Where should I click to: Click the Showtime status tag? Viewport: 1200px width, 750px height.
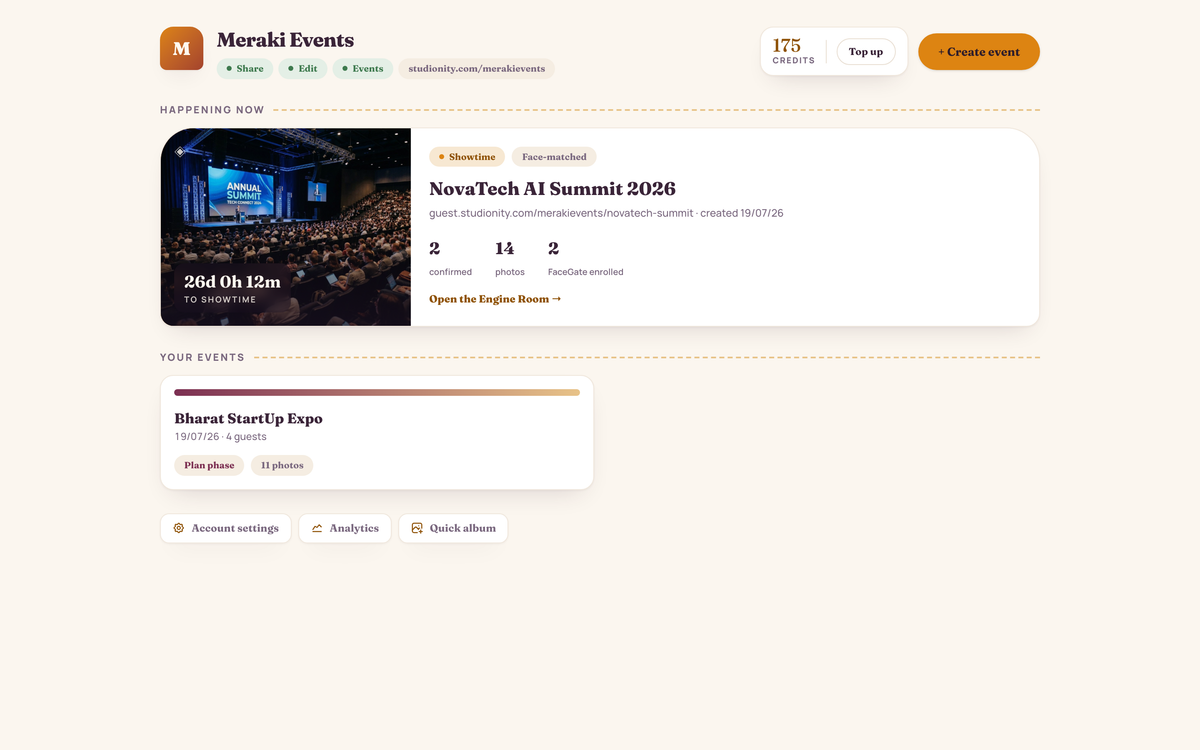tap(467, 157)
